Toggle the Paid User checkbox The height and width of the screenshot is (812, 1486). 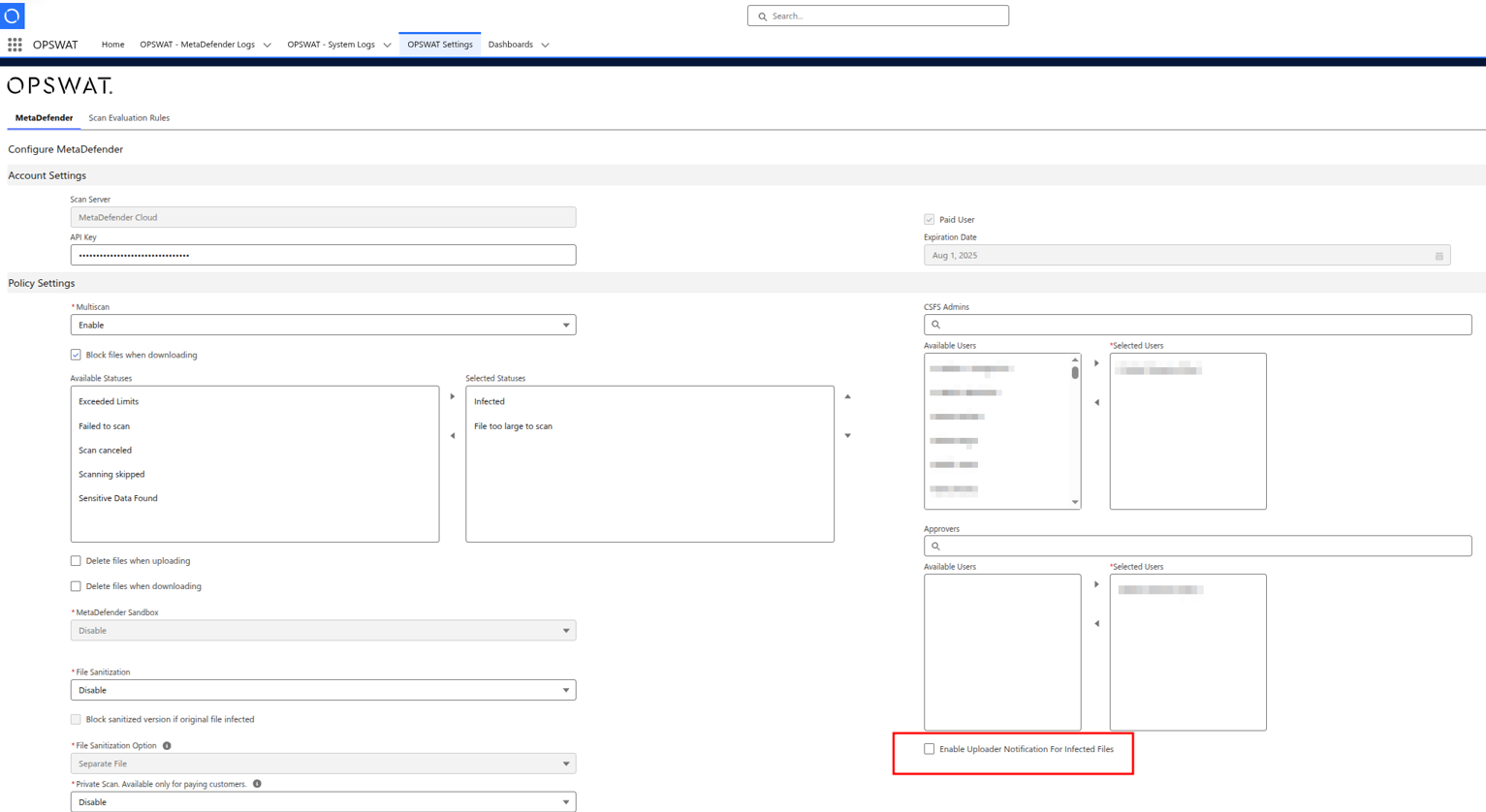[930, 220]
